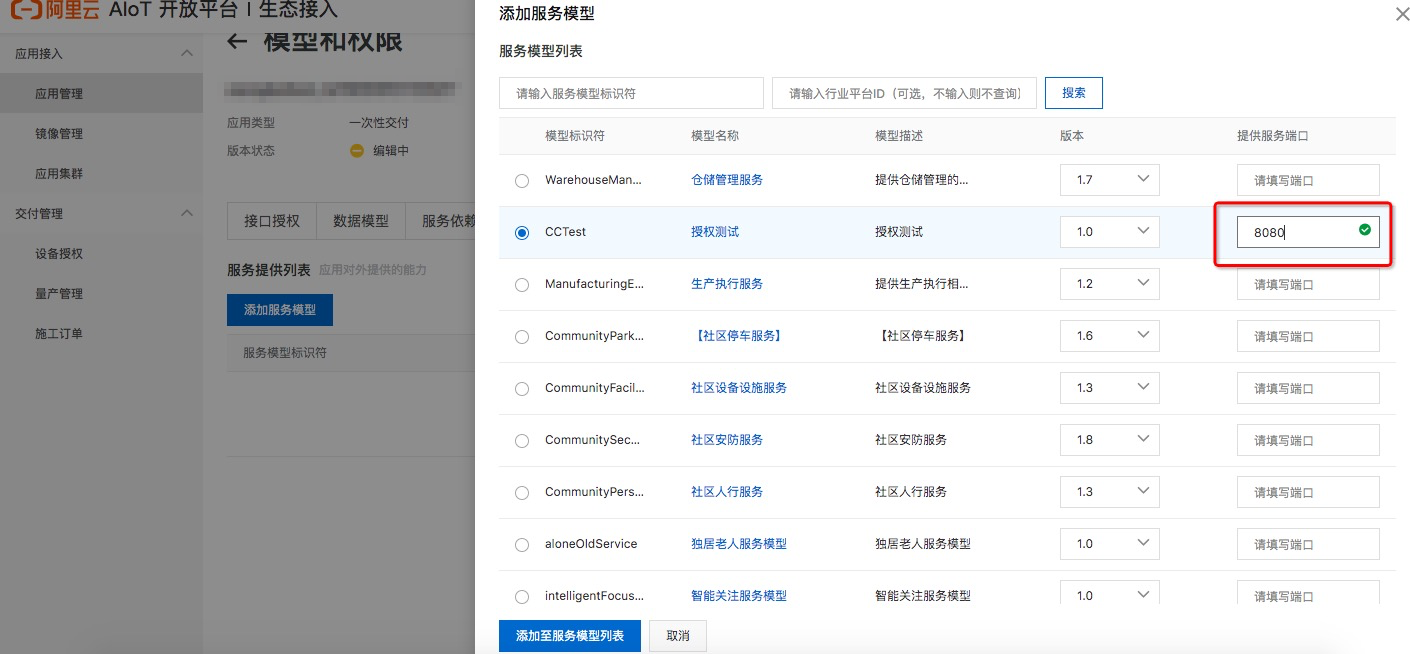Choose the aloneOldService radio button
Image resolution: width=1410 pixels, height=654 pixels.
[522, 545]
